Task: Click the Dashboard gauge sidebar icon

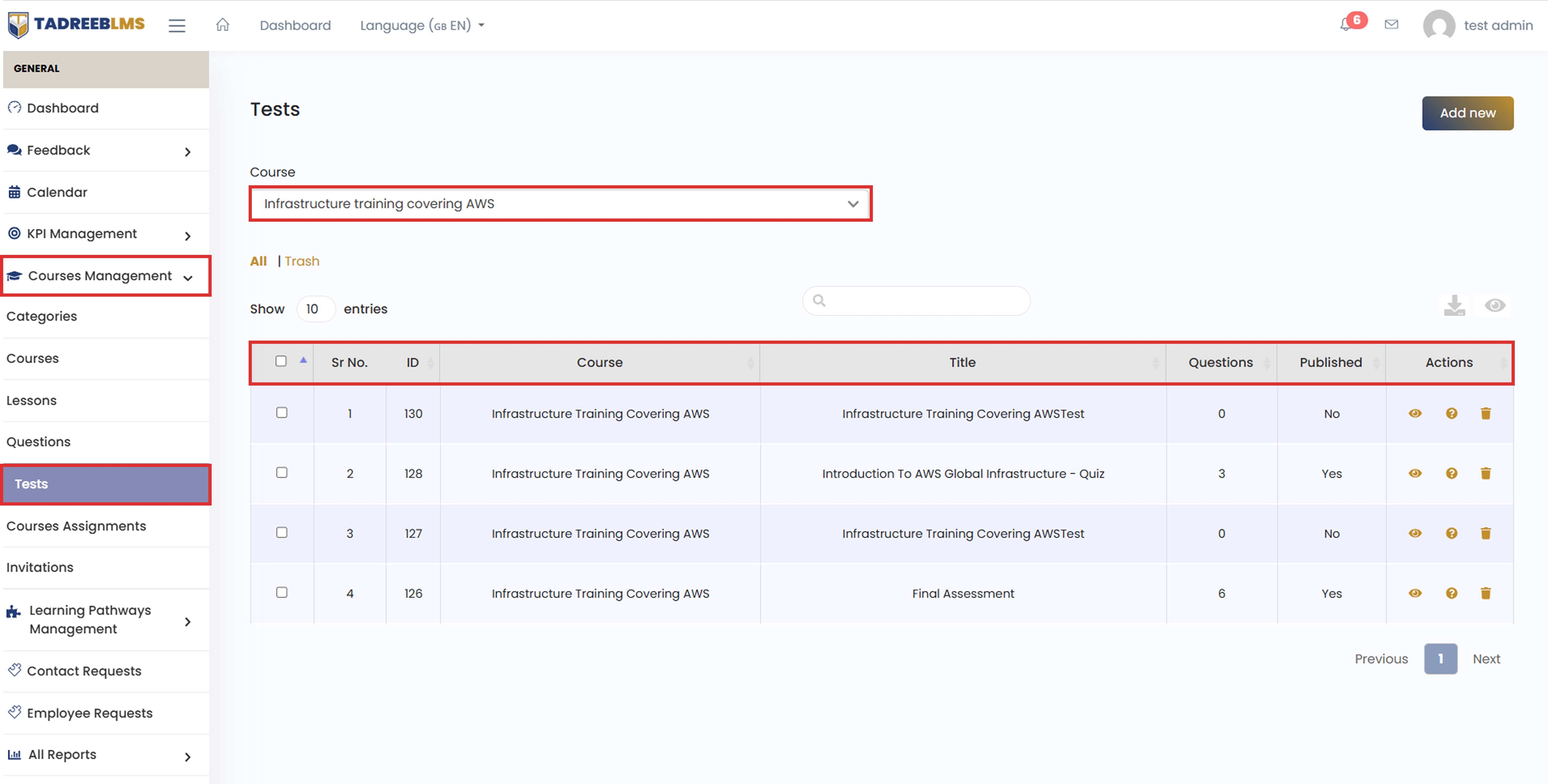Action: [14, 108]
